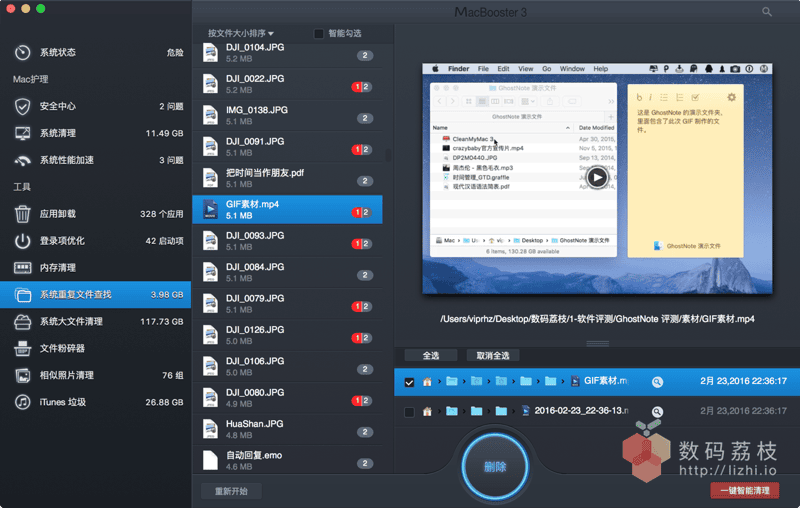Select DJI_0080.JPG in the file list
This screenshot has height=508, width=800.
pos(287,398)
